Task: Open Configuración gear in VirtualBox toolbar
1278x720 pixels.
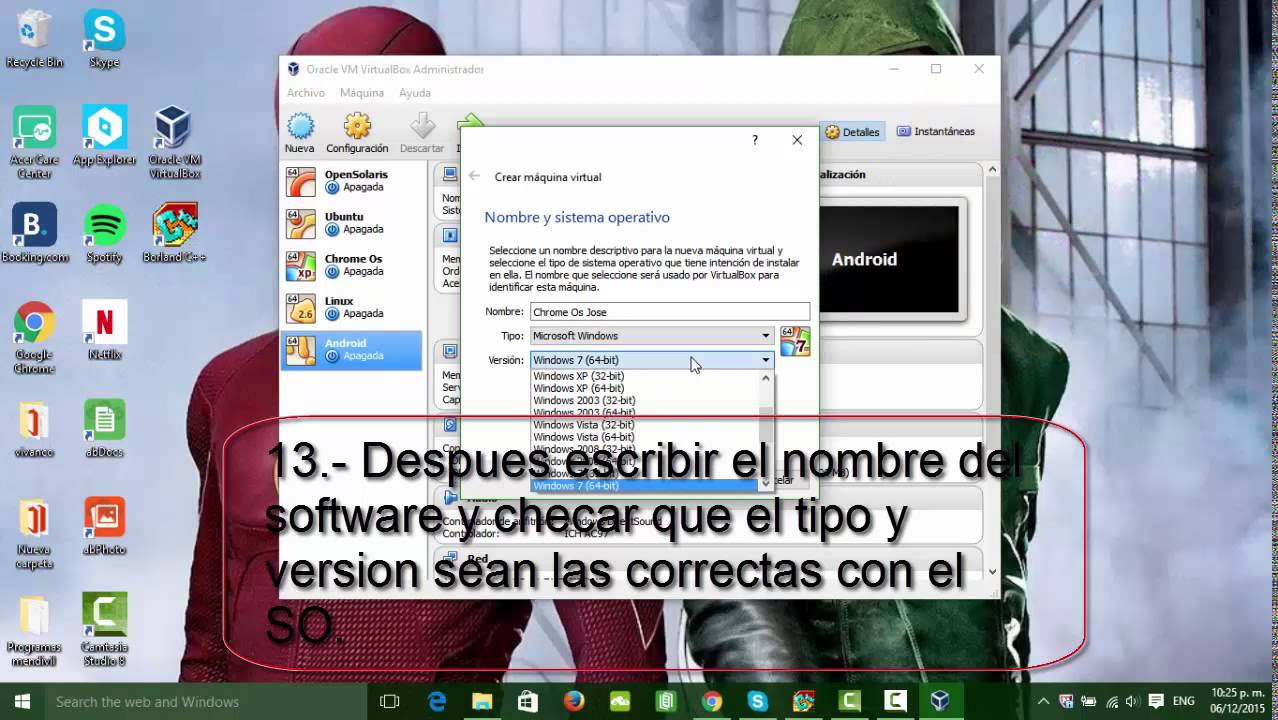Action: point(357,133)
